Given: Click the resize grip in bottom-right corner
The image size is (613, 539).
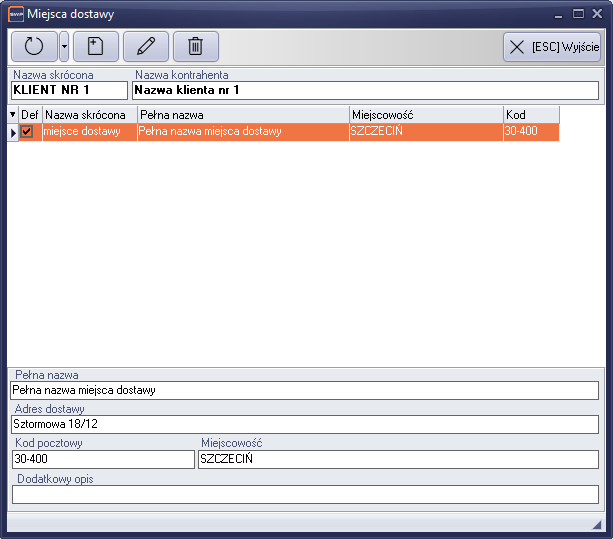Looking at the screenshot, I should tap(597, 525).
